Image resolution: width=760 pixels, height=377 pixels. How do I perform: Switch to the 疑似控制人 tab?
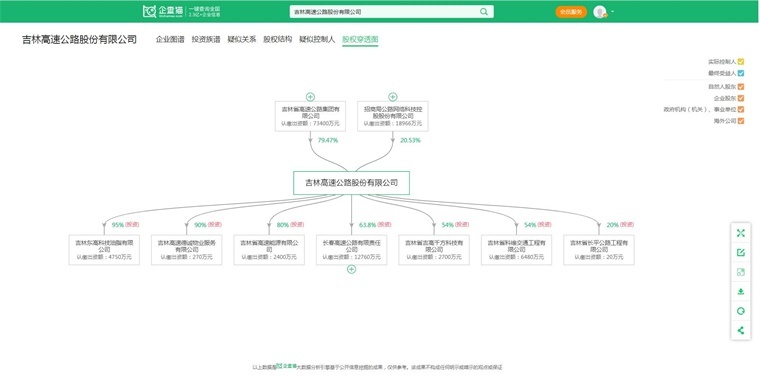(317, 40)
